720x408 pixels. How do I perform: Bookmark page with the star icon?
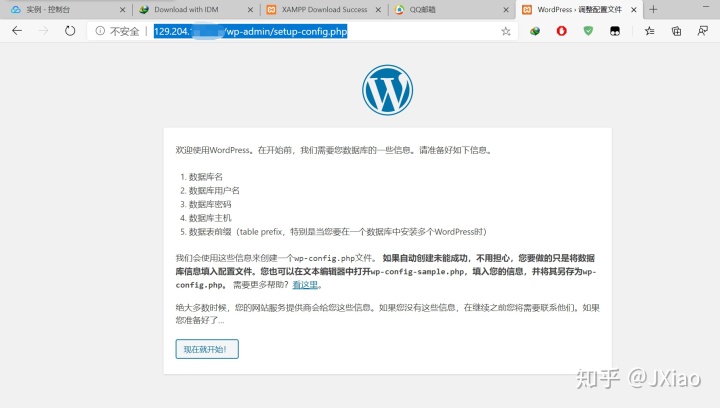pos(506,31)
